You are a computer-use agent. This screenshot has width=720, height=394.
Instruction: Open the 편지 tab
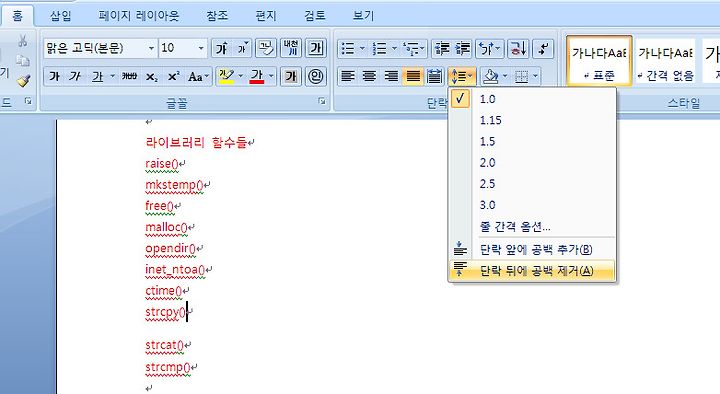[x=266, y=16]
